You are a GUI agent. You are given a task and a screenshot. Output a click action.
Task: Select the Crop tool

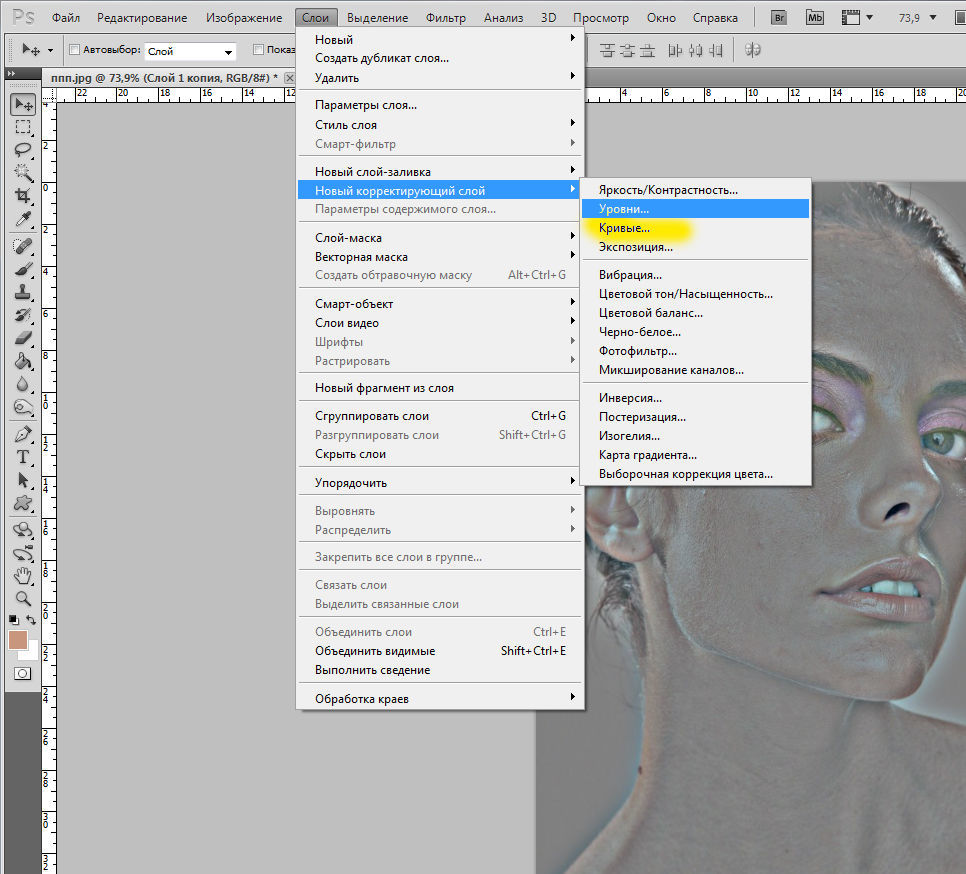pyautogui.click(x=23, y=196)
